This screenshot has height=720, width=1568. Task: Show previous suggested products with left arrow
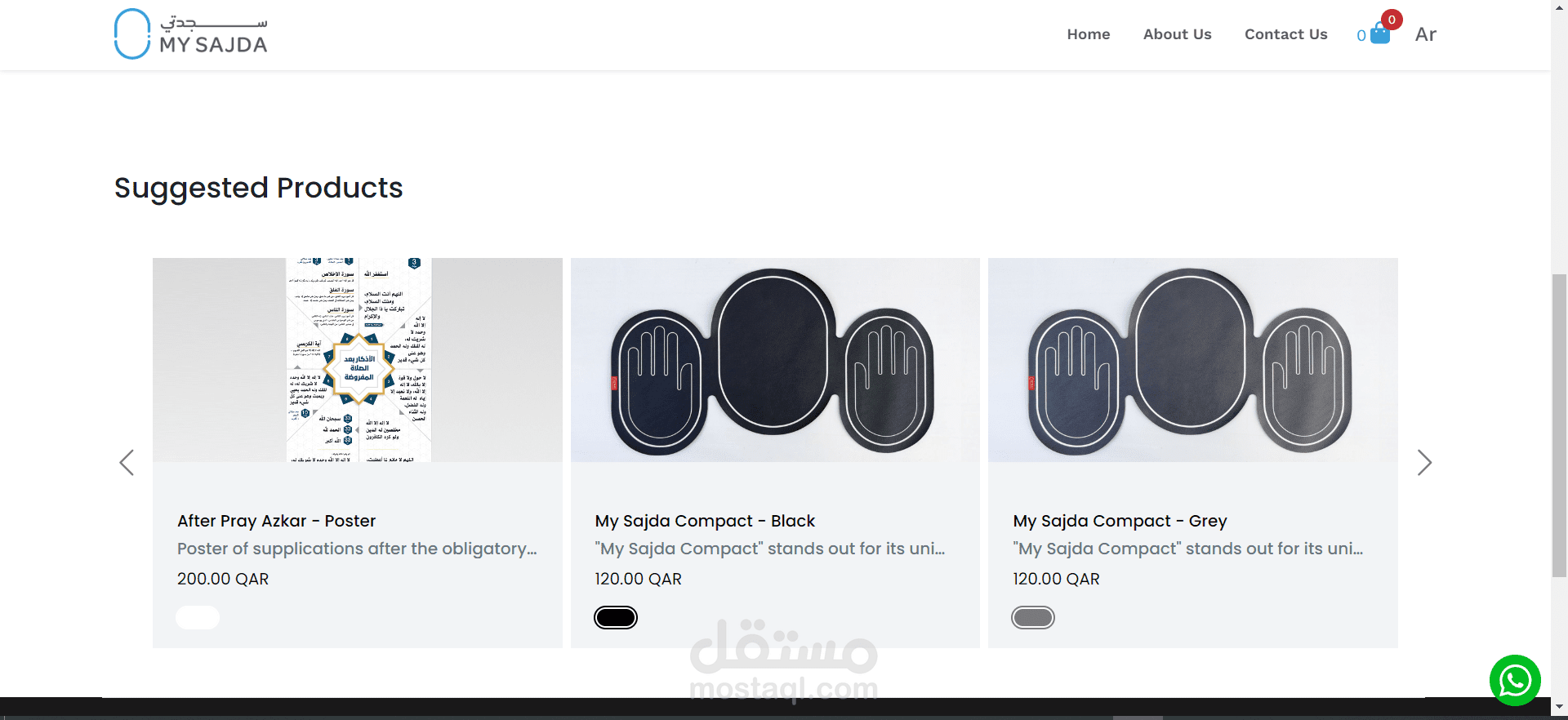pyautogui.click(x=127, y=463)
